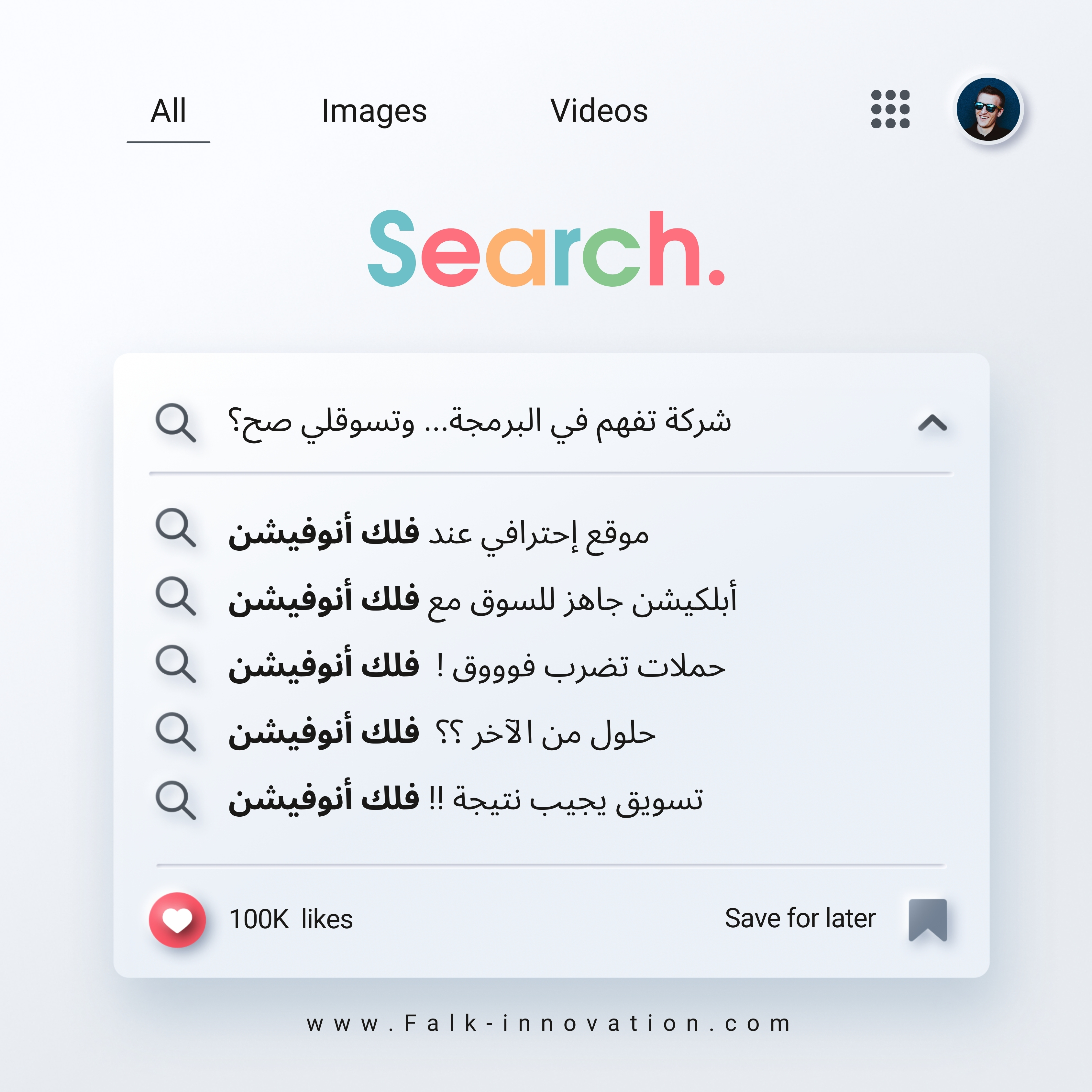Click the magnifier icon in search bar

pos(175,422)
